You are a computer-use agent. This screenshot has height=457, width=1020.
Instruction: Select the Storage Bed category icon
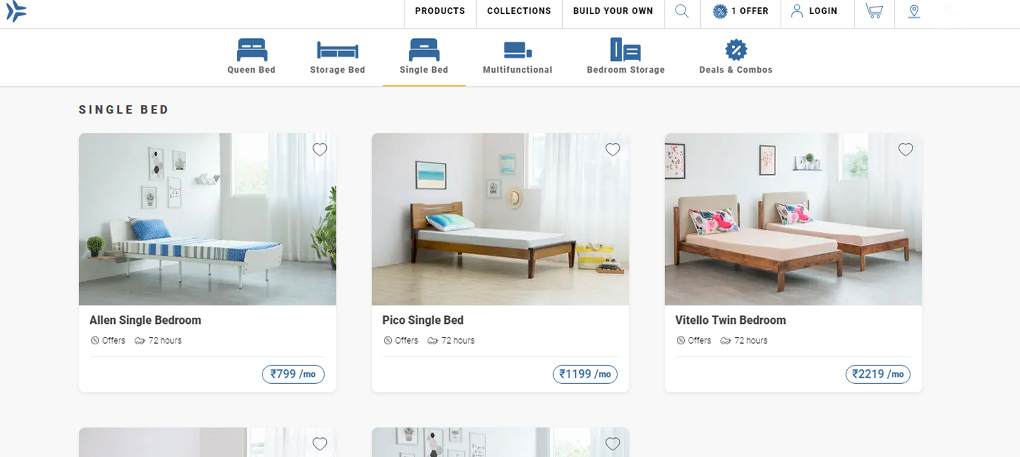338,50
